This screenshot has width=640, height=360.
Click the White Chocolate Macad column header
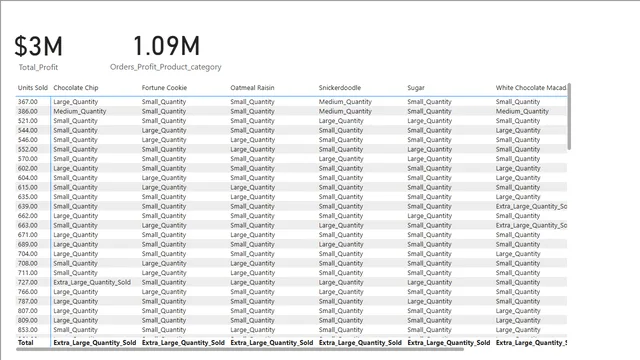coord(531,88)
